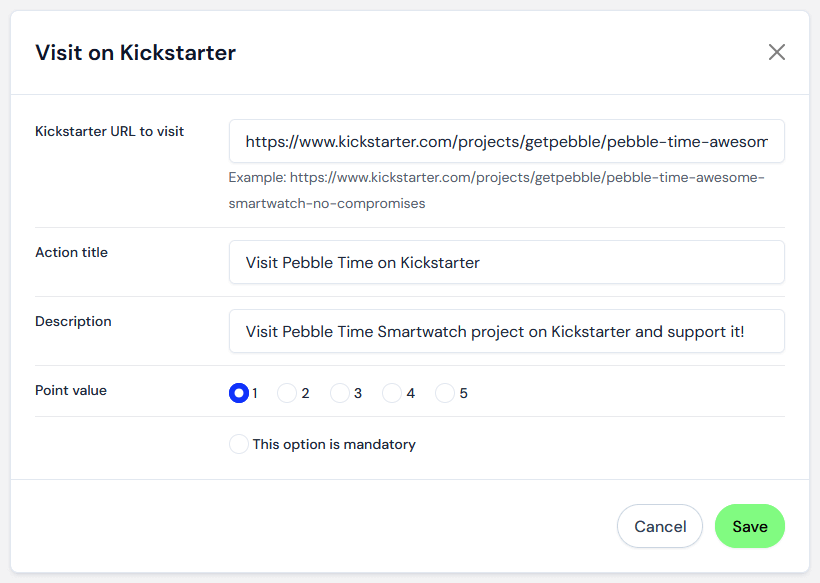Click the Kickstarter URL to visit field
The height and width of the screenshot is (583, 820).
pos(506,141)
